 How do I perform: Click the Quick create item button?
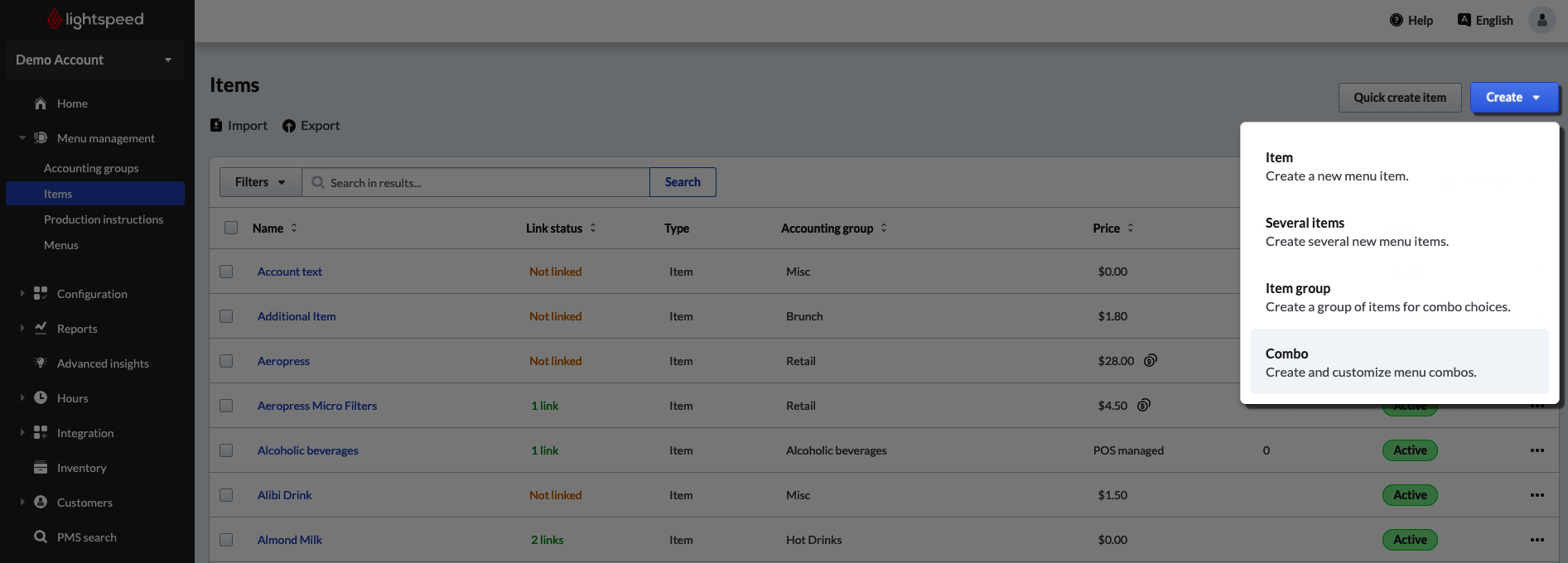click(1399, 98)
